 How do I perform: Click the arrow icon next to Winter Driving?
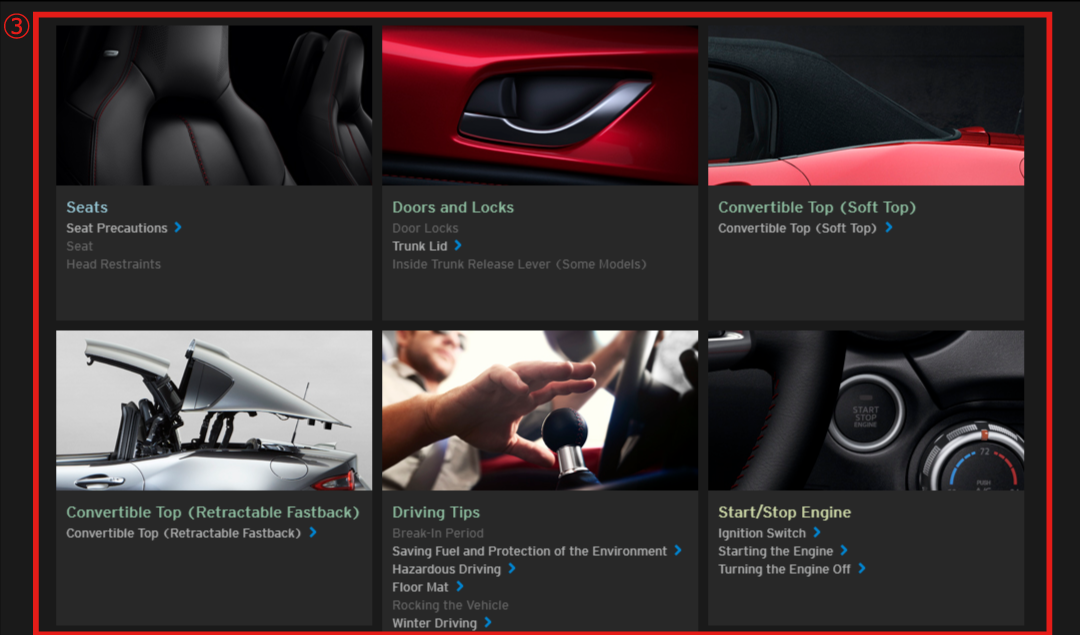[488, 623]
